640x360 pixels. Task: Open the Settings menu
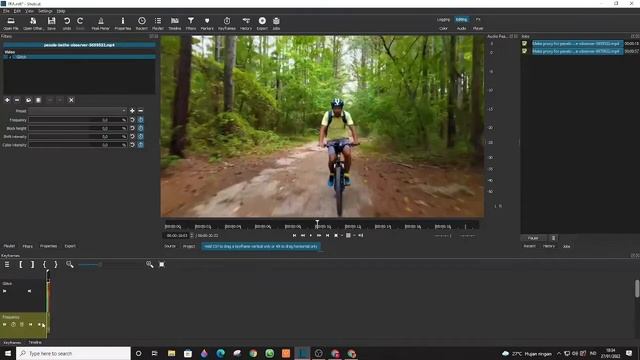(x=45, y=11)
